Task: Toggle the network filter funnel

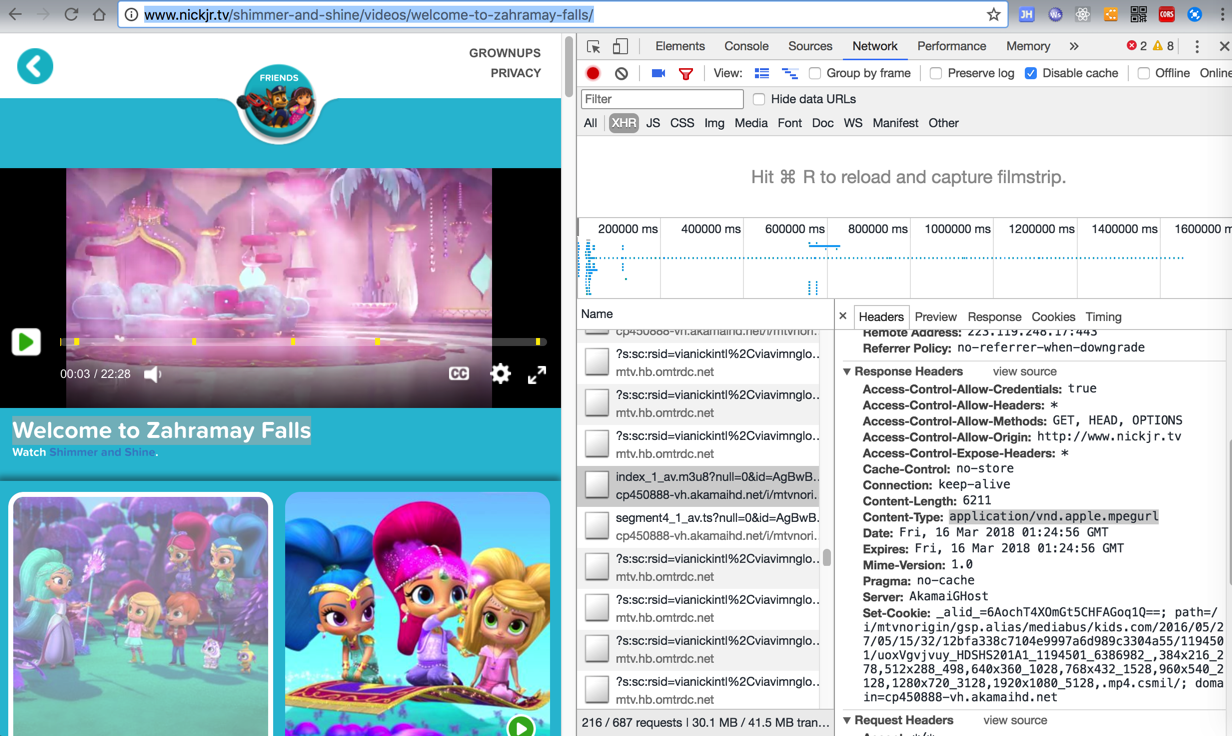Action: [x=686, y=73]
